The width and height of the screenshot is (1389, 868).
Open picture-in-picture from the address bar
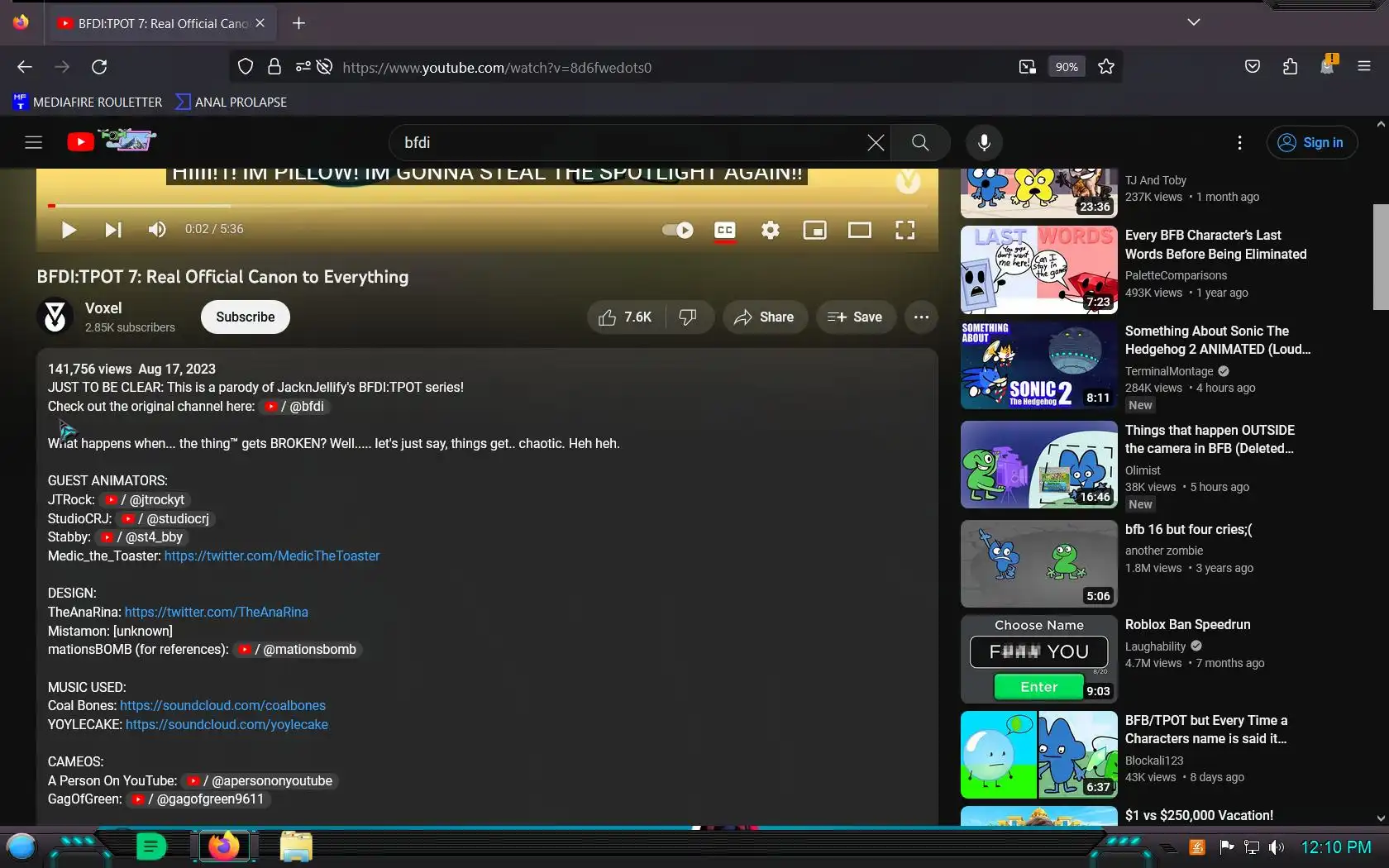point(1028,67)
